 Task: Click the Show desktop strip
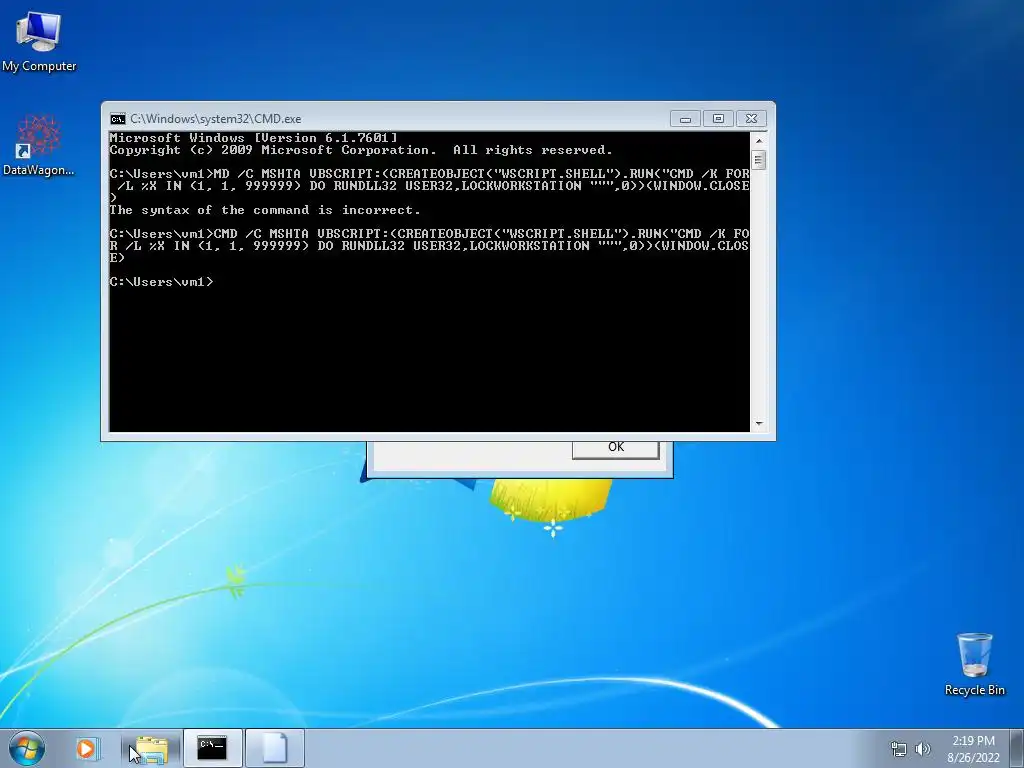(x=1017, y=748)
